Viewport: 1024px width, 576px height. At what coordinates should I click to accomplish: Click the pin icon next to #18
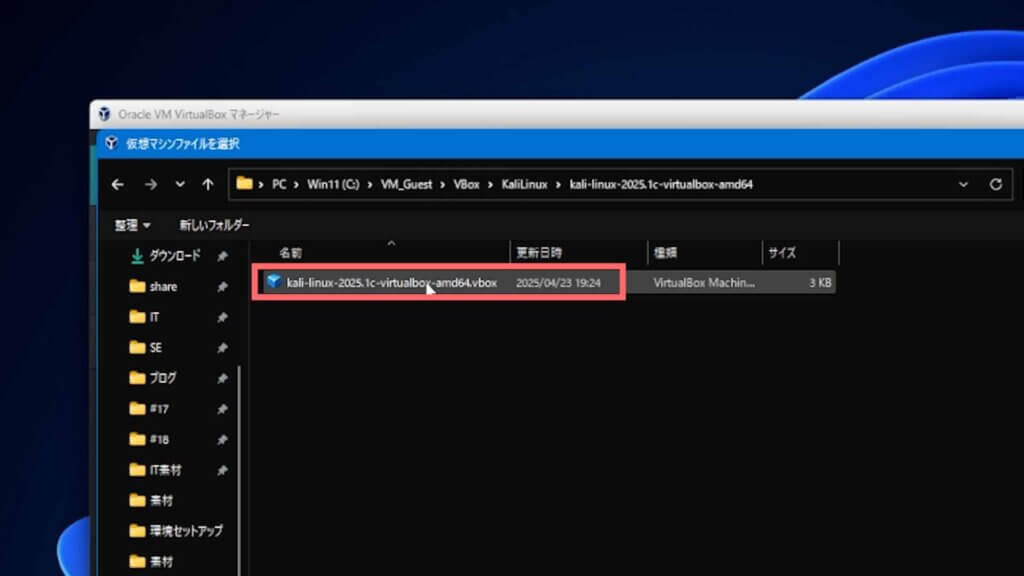tap(222, 440)
